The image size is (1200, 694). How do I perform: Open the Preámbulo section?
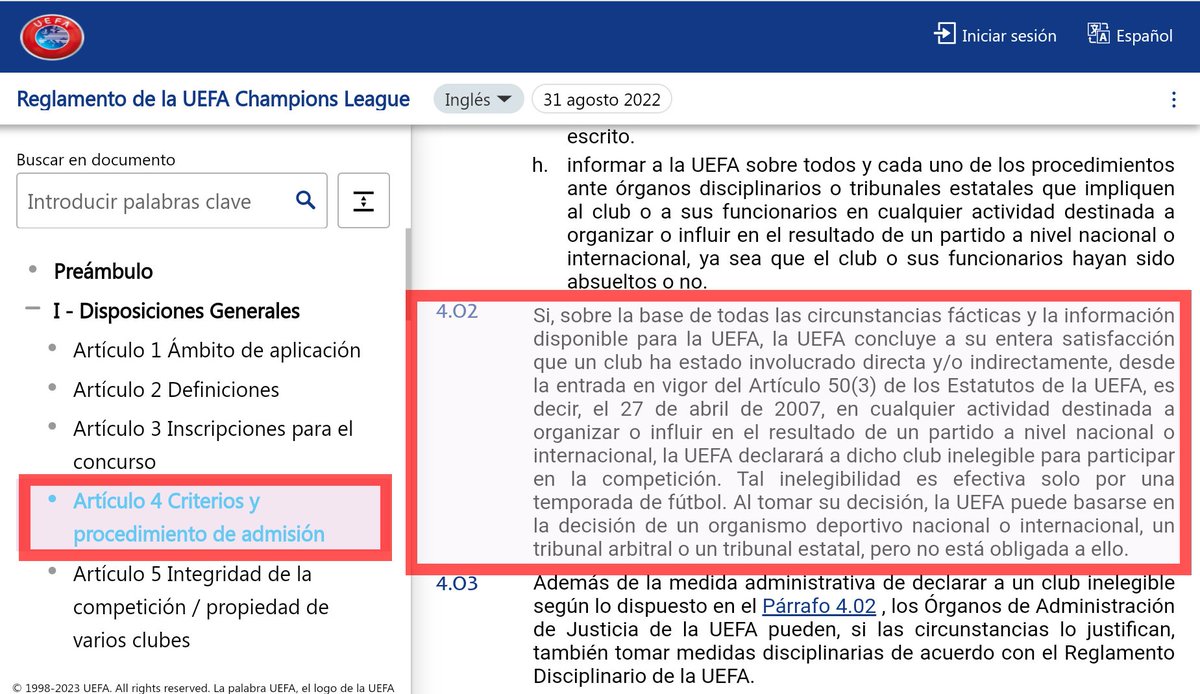tap(103, 271)
